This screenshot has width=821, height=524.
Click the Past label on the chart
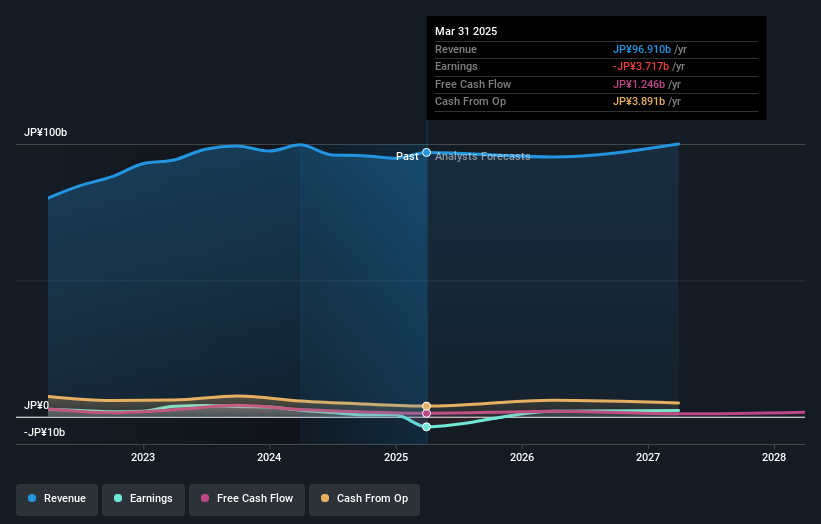[407, 156]
